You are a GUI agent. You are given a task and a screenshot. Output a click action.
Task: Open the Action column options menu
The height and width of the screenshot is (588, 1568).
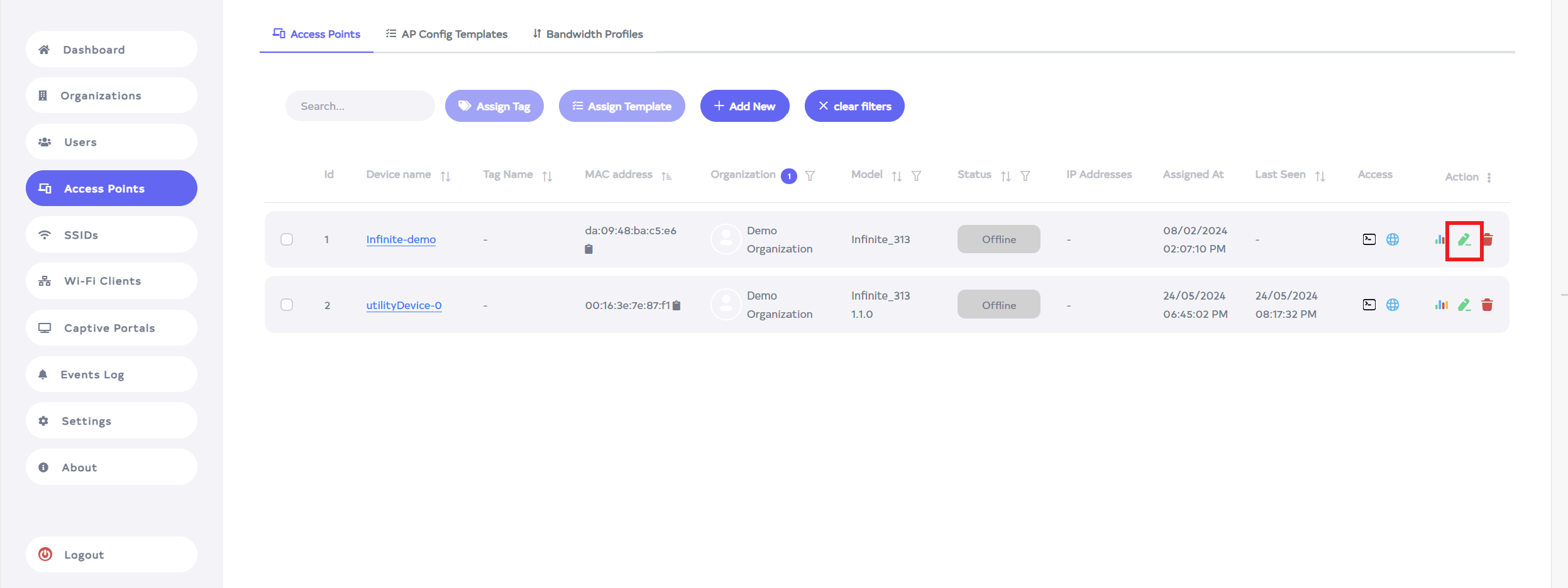[1489, 177]
